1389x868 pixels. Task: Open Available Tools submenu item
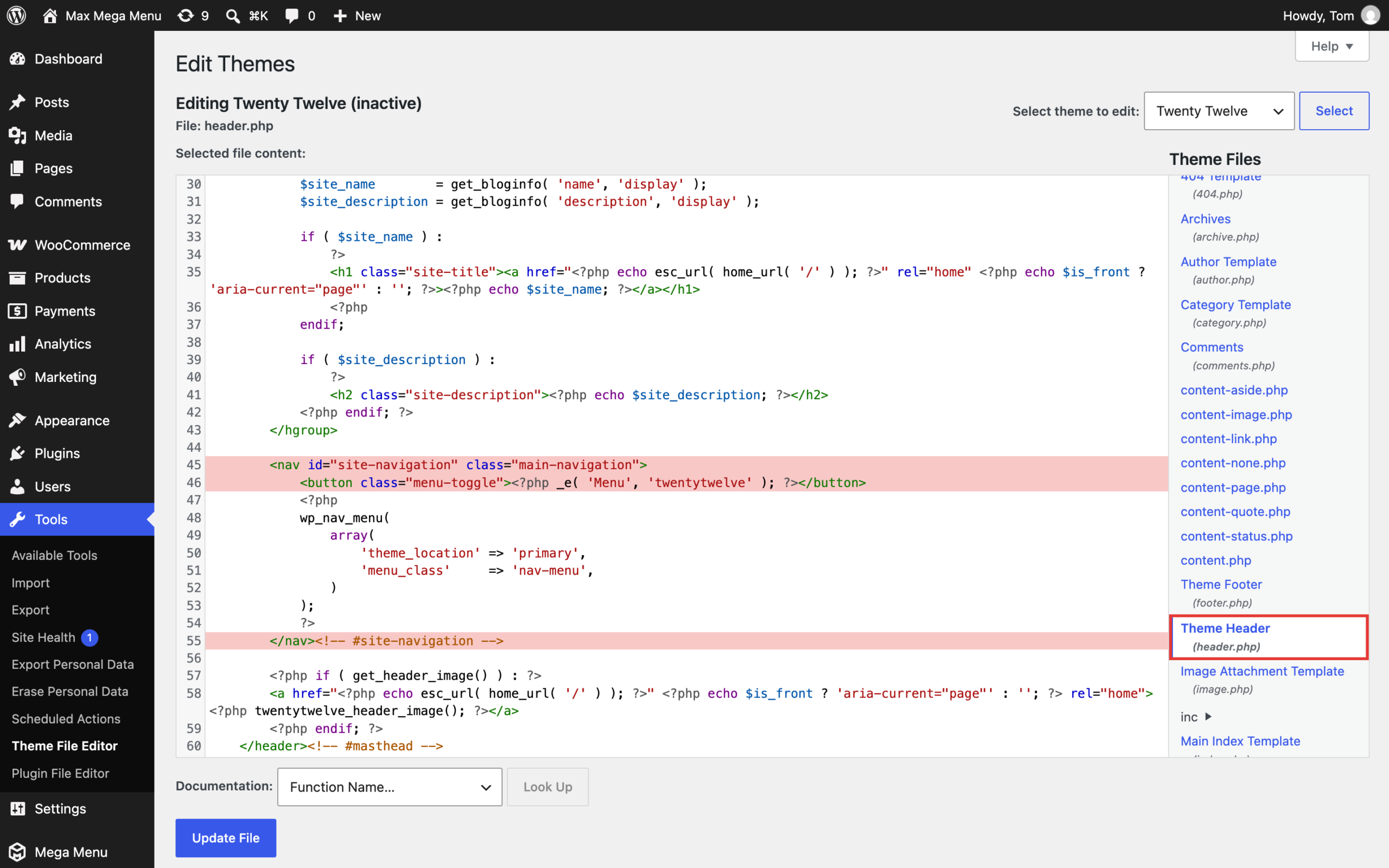[x=54, y=555]
